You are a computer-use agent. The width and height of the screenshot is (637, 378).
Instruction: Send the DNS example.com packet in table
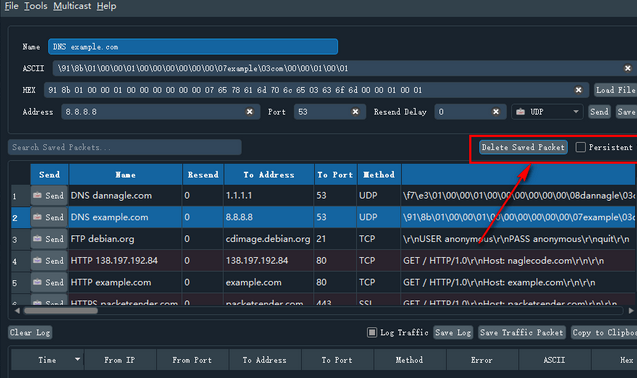point(49,217)
